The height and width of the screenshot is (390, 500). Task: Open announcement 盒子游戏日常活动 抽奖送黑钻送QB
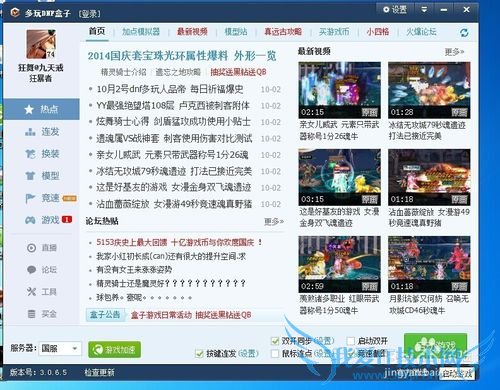click(191, 315)
